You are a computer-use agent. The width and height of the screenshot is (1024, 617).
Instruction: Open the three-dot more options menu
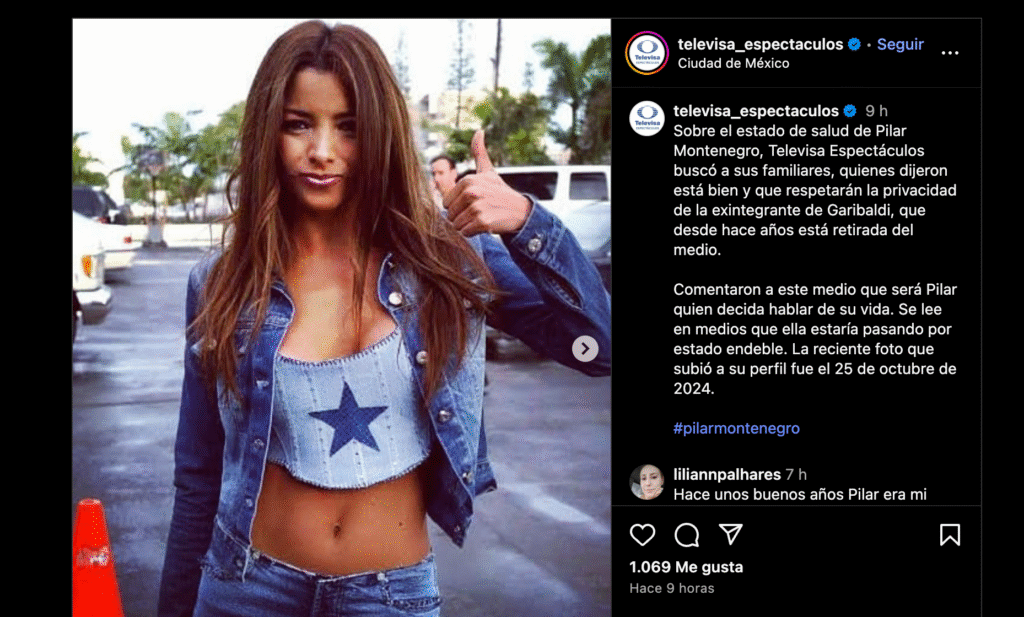click(x=950, y=53)
